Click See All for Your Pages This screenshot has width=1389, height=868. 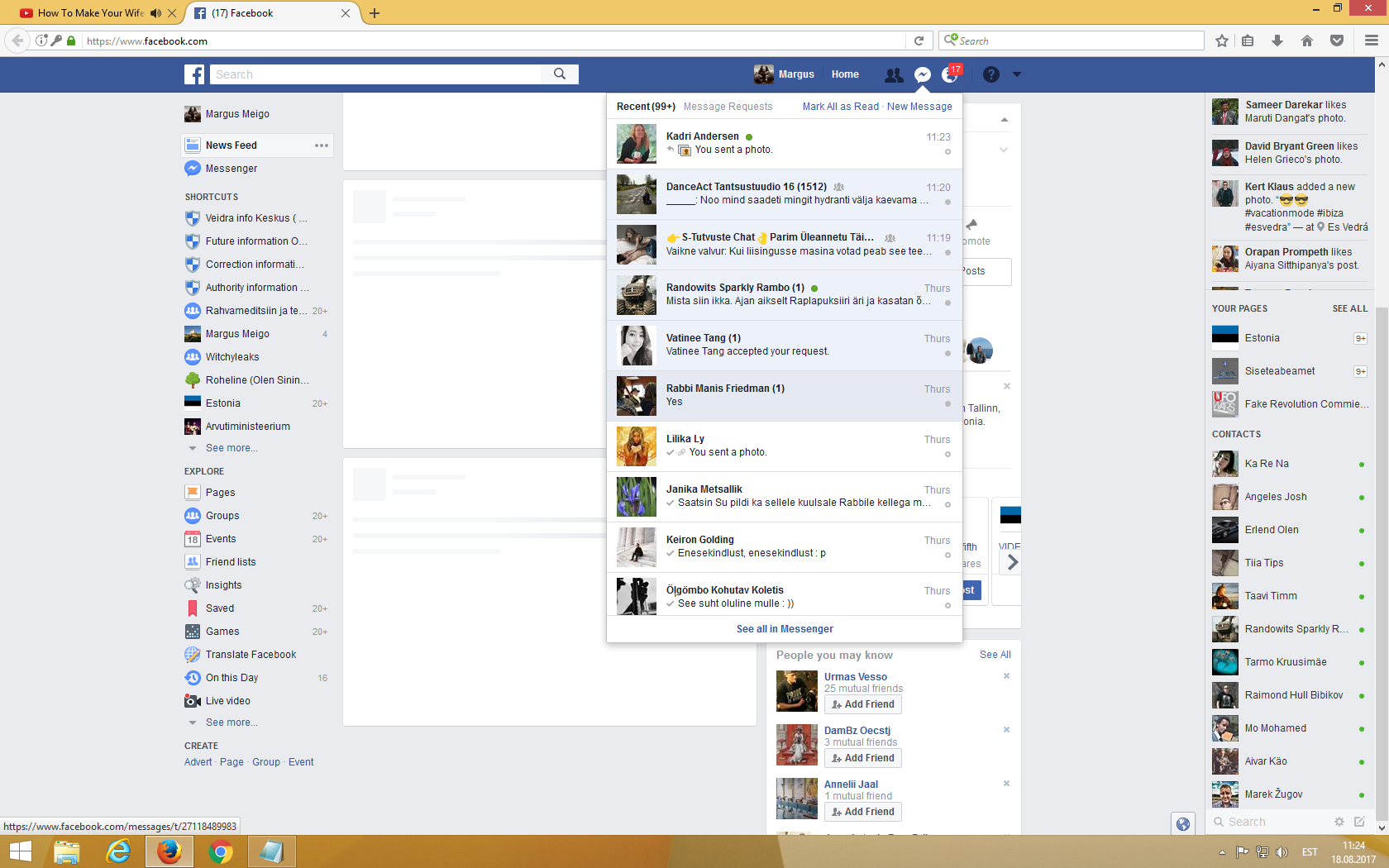[1350, 308]
